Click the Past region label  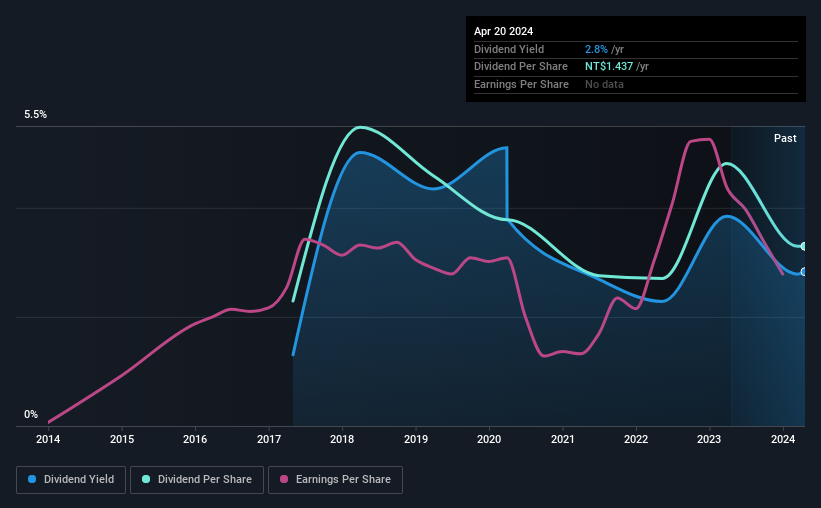(x=785, y=138)
